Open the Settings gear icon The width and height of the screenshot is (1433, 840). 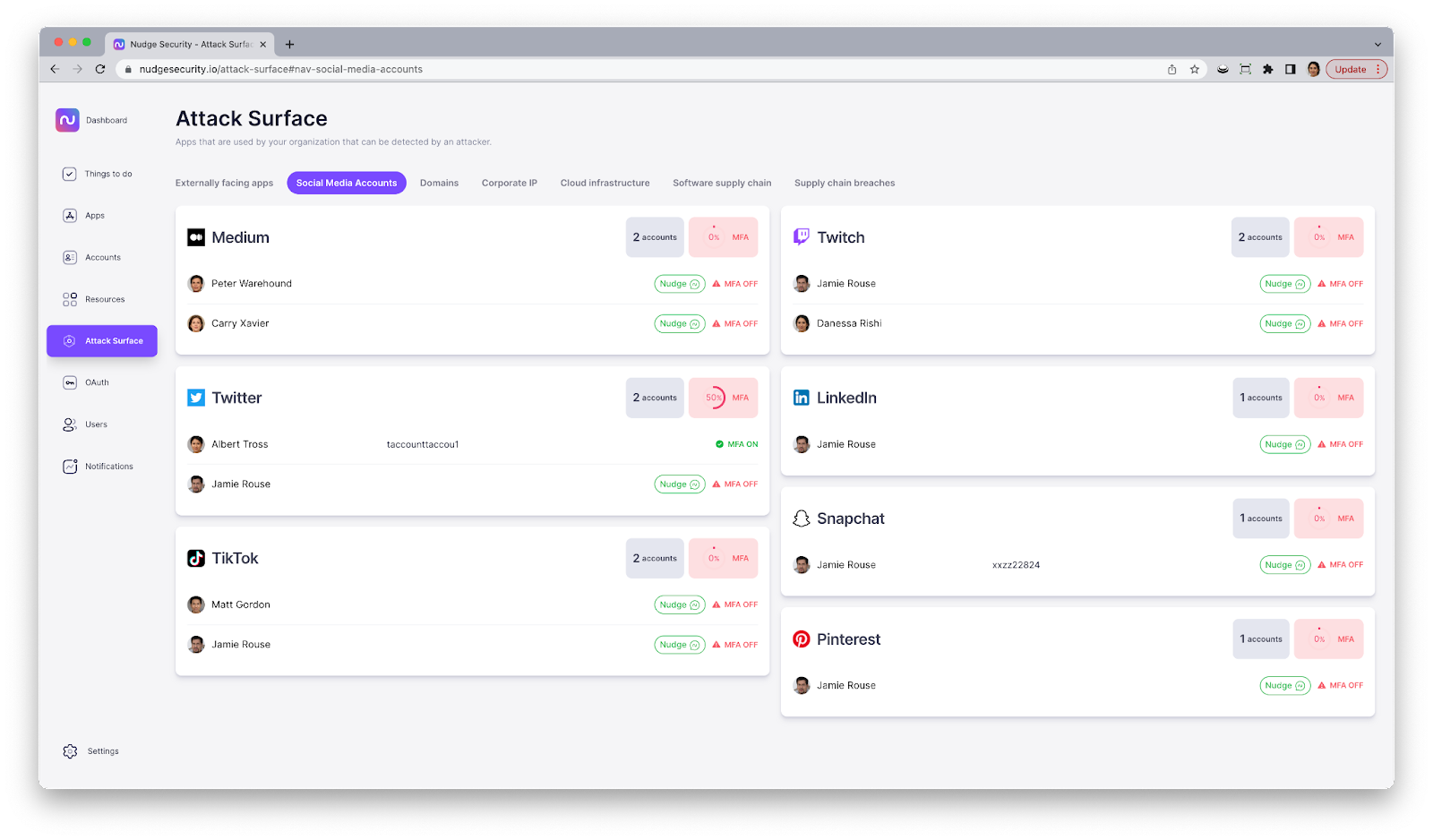70,751
